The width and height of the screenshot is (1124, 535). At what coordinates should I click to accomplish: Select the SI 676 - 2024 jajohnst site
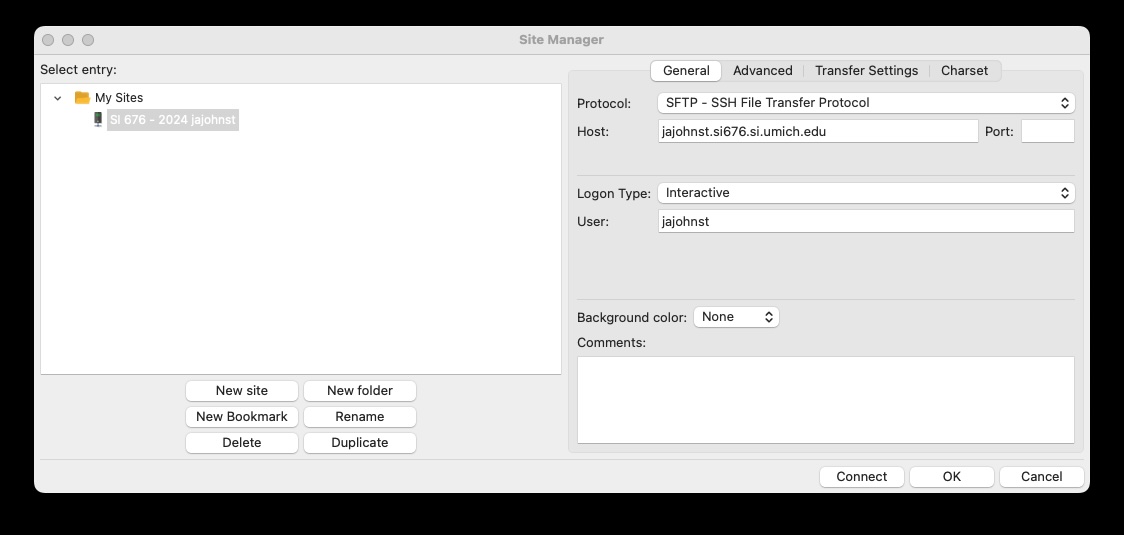point(172,120)
